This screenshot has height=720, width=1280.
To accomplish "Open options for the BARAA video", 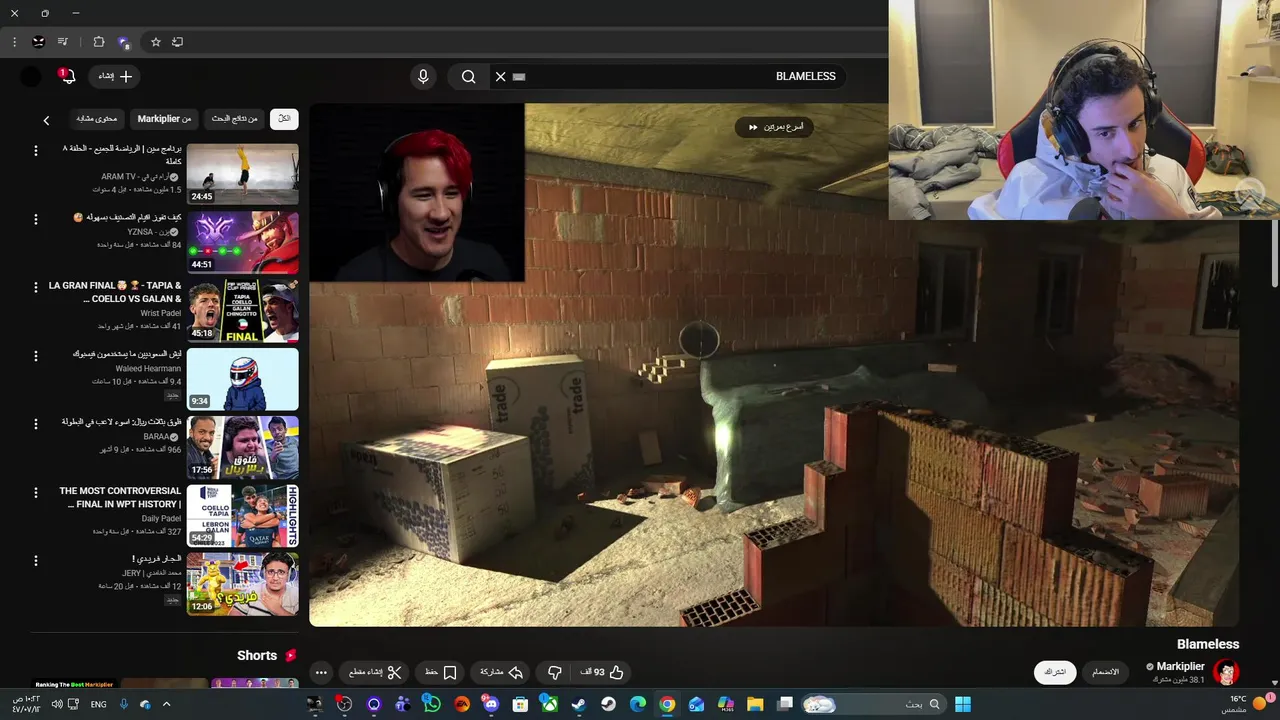I will pos(36,424).
